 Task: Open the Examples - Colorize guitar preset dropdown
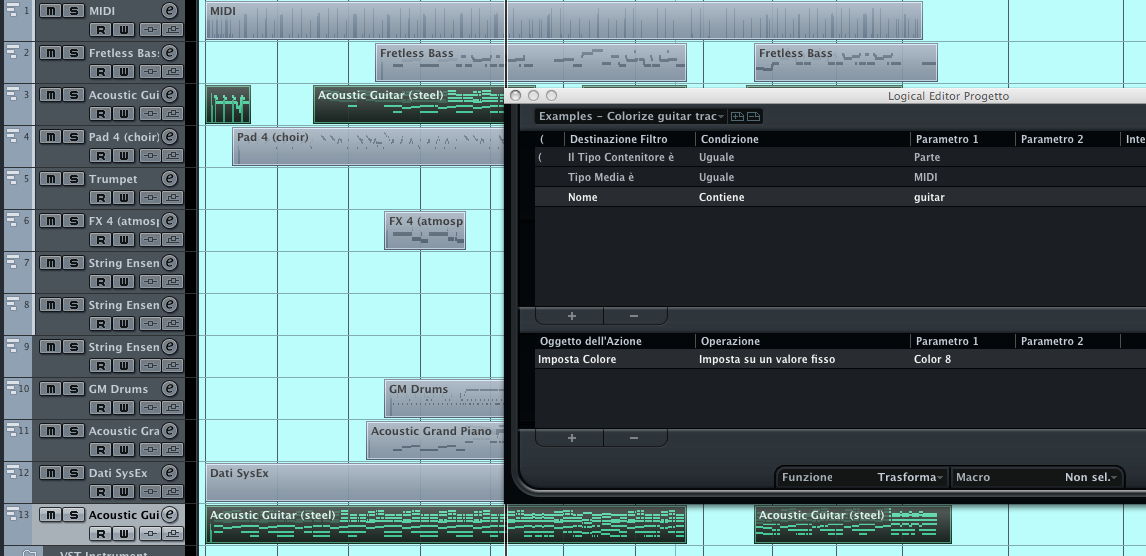click(x=631, y=117)
